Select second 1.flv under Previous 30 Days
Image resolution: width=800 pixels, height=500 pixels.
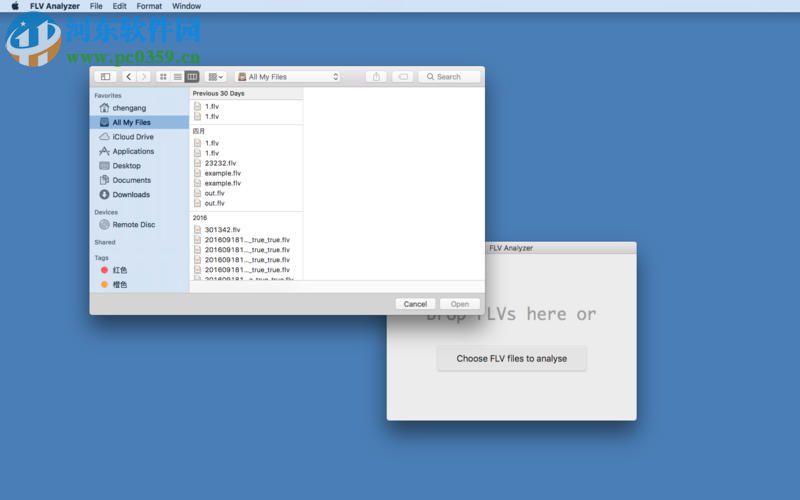(246, 116)
